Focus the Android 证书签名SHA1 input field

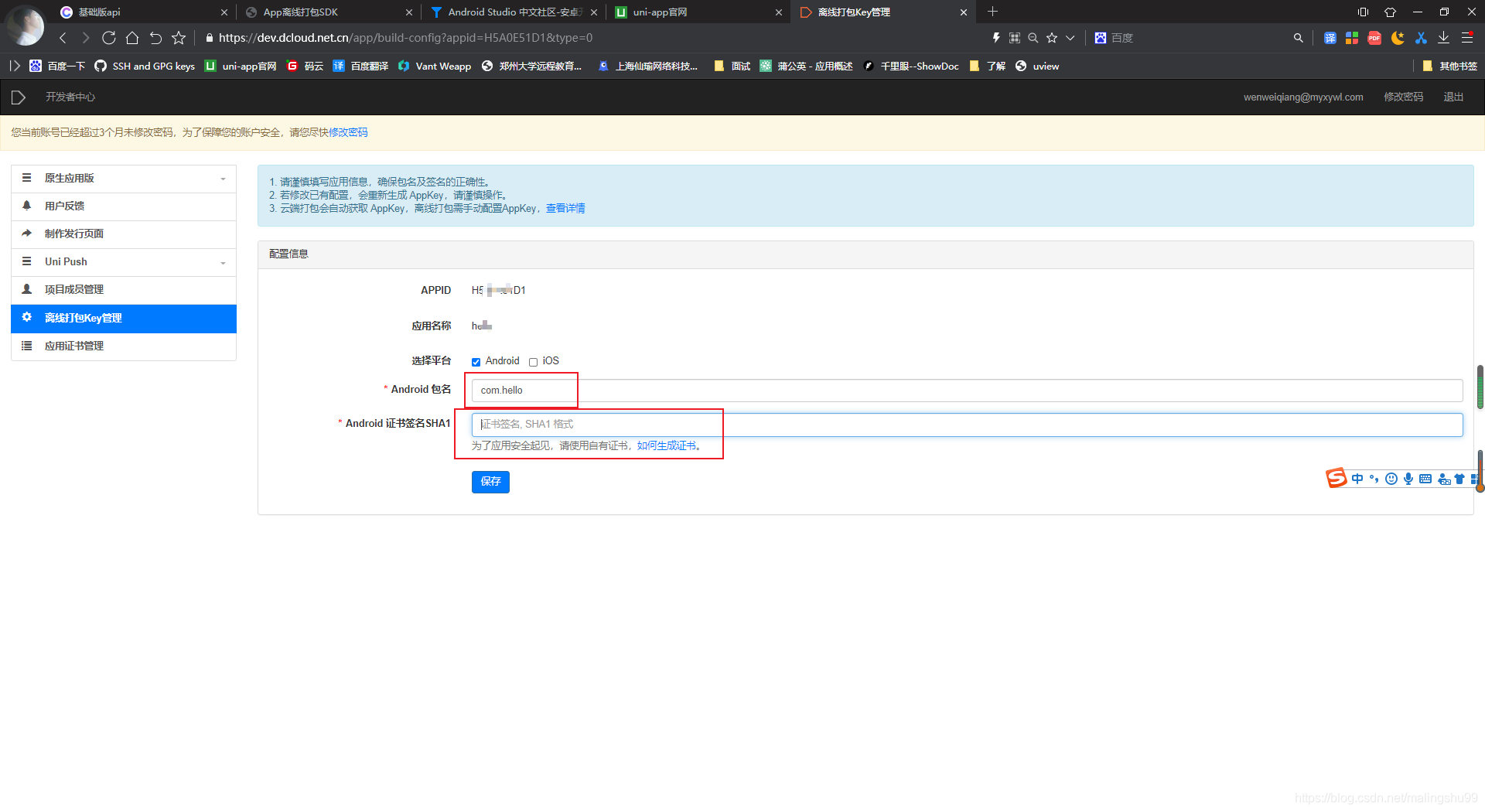click(967, 425)
